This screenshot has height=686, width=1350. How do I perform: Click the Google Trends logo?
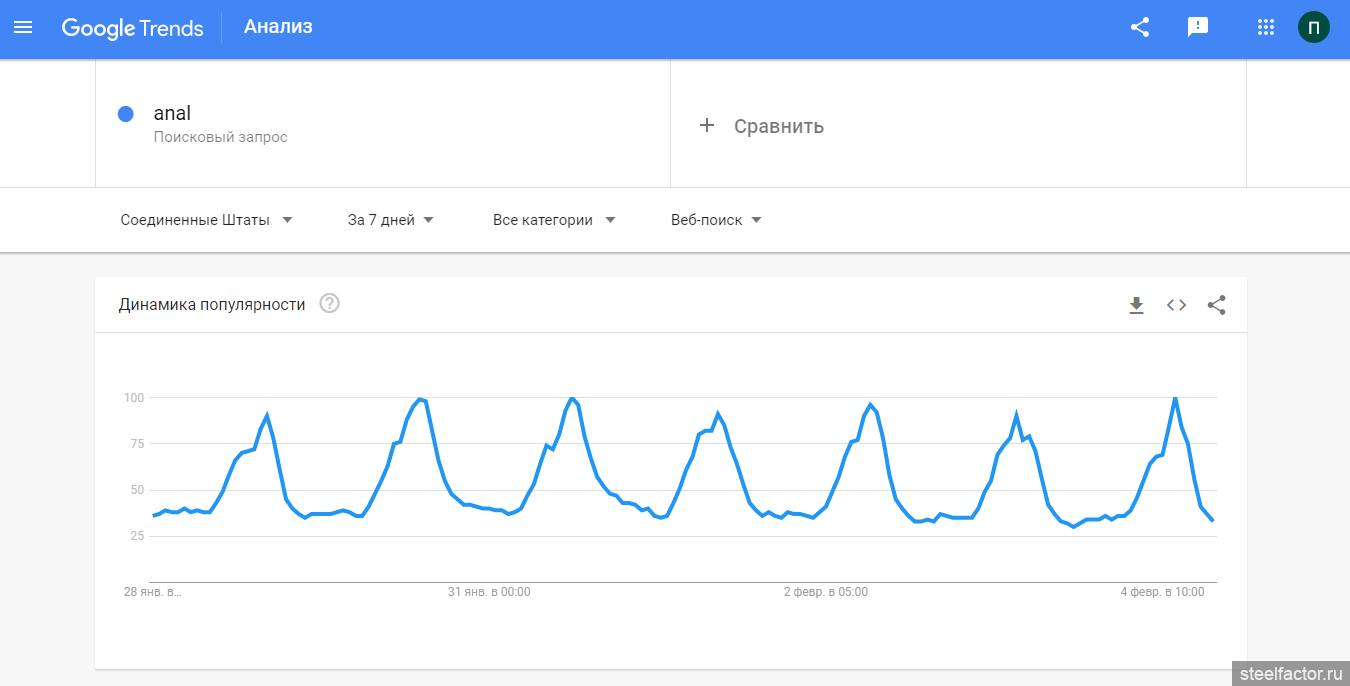[132, 28]
